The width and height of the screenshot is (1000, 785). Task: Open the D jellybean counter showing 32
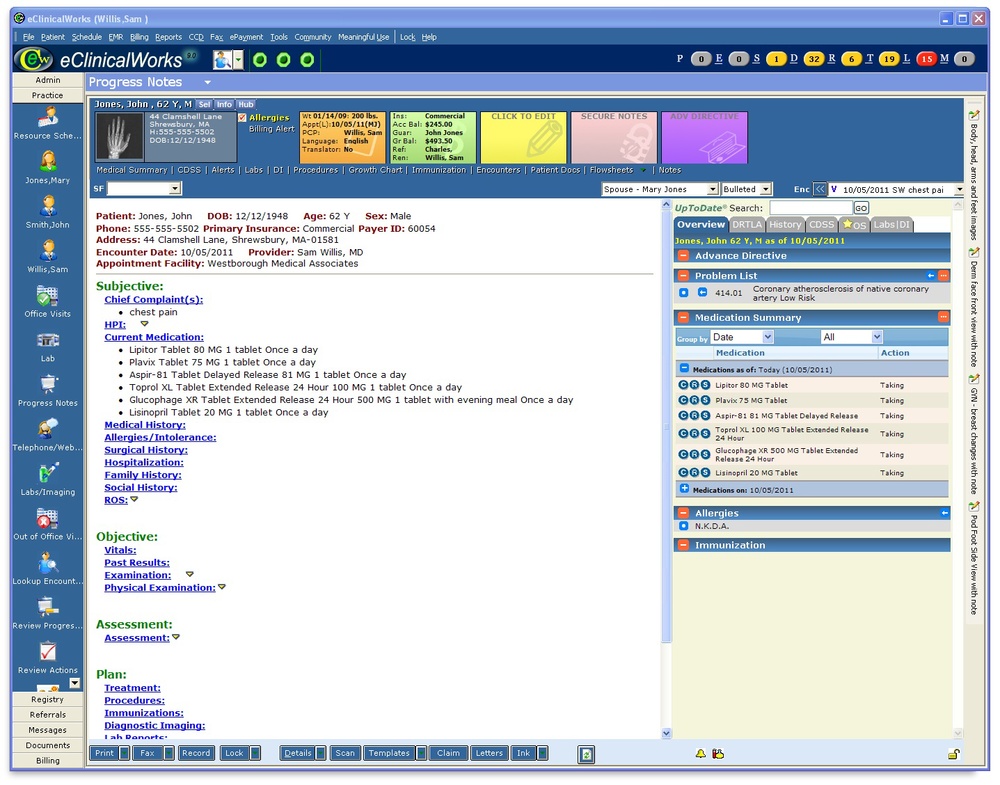[814, 59]
